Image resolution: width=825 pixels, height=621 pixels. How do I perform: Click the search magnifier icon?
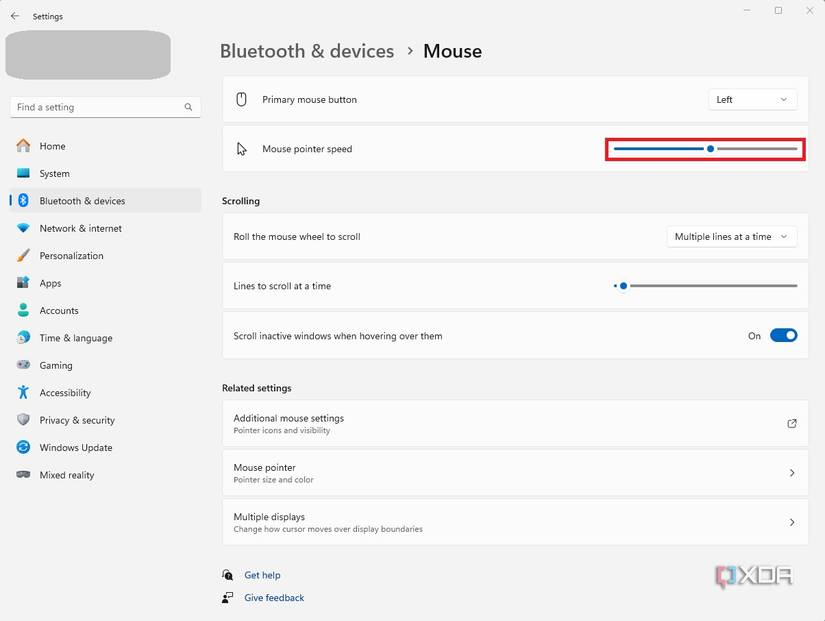(x=188, y=107)
